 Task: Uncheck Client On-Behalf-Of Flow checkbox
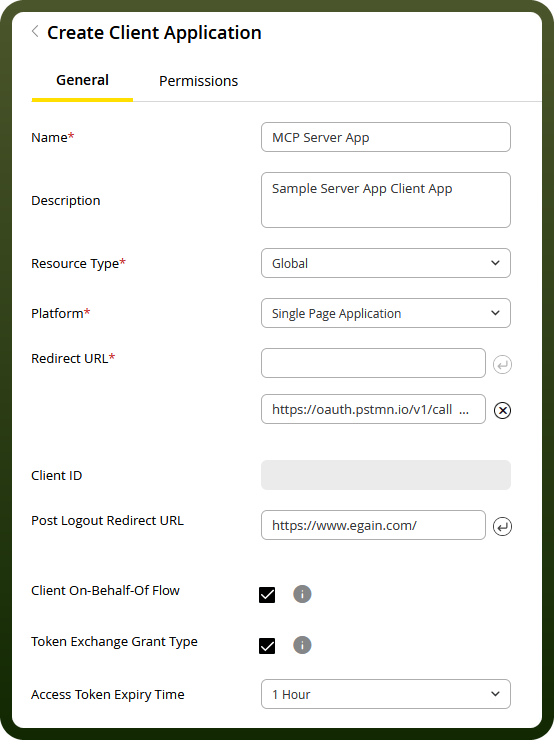(x=267, y=595)
